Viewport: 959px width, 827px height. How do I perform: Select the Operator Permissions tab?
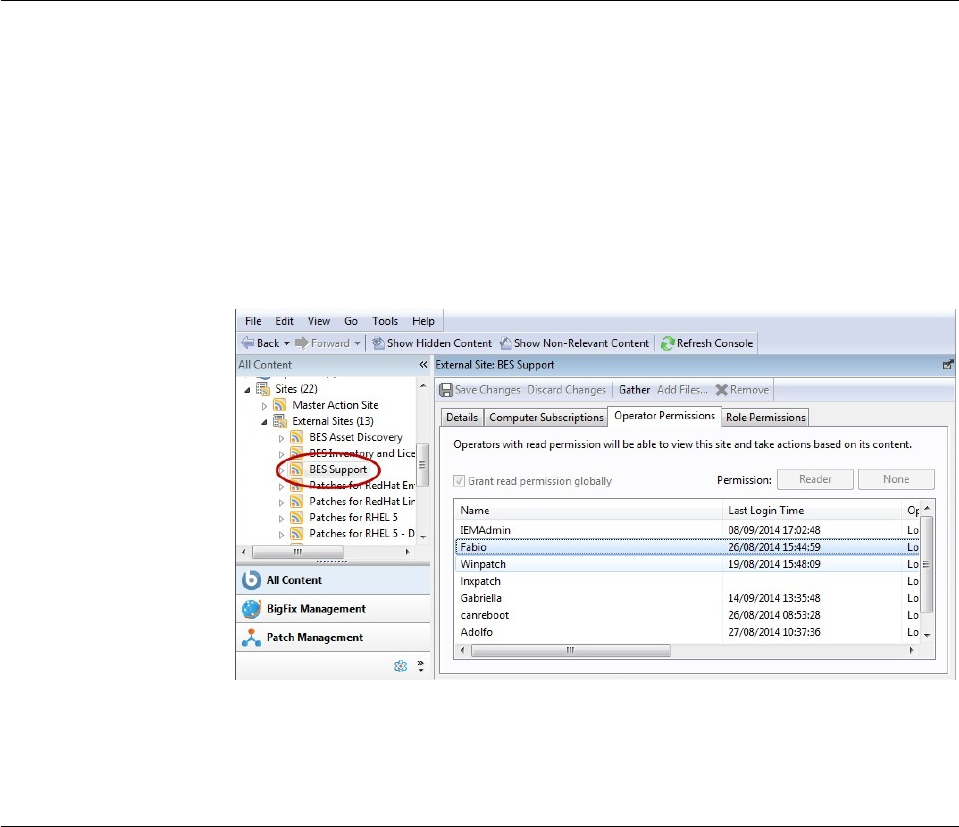664,415
